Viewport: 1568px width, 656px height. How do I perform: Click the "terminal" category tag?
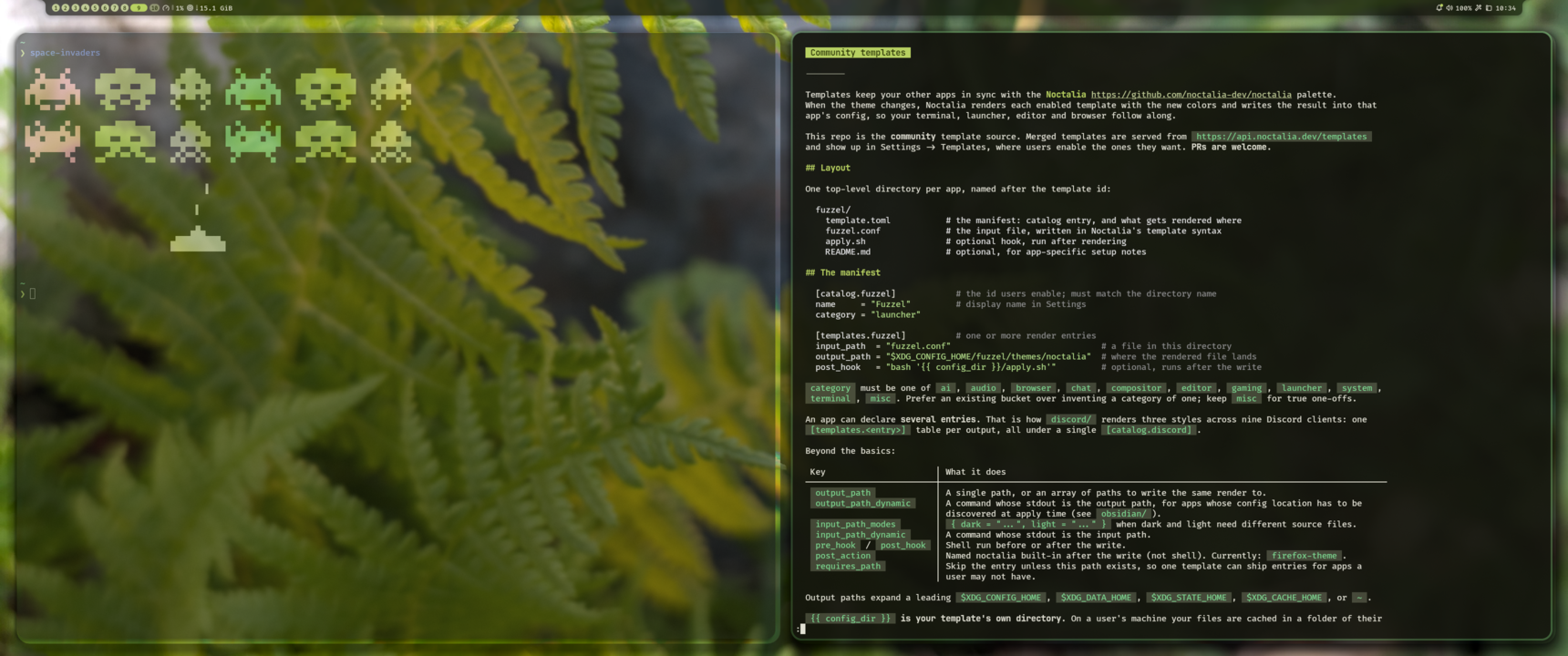click(x=830, y=399)
